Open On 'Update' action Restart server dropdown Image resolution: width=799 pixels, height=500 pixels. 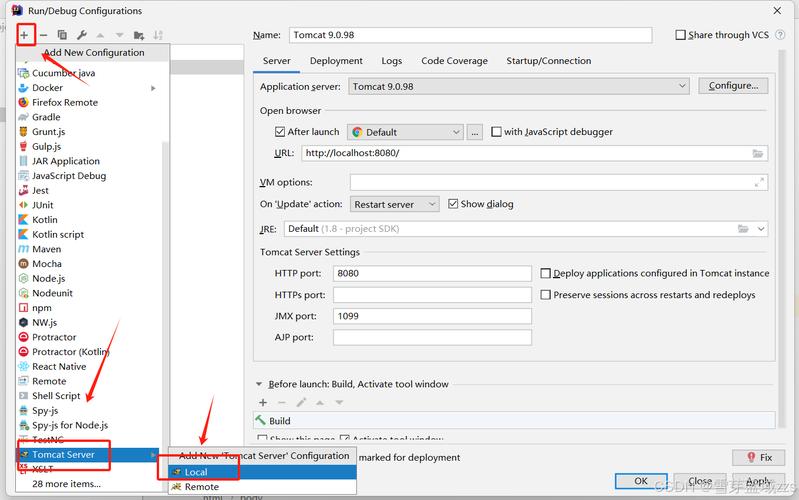tap(394, 204)
